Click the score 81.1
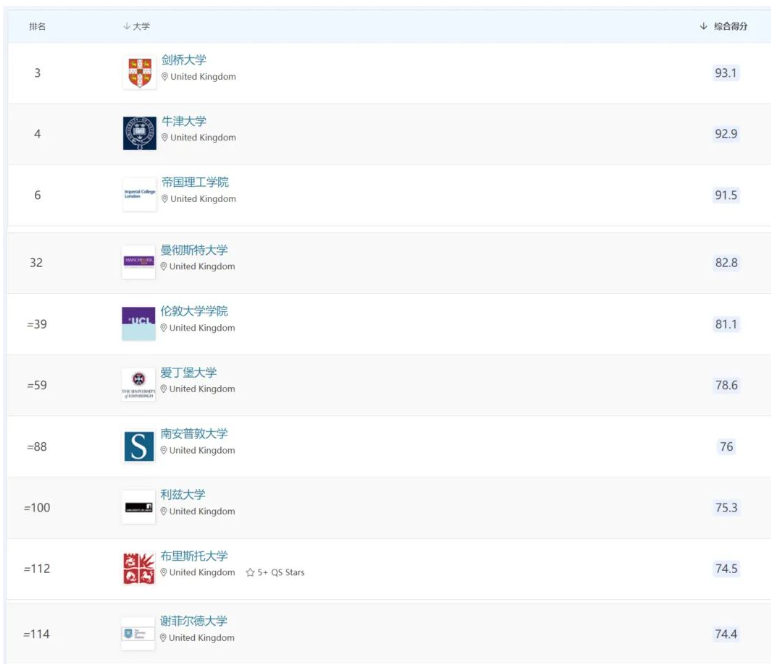Screen dimensions: 771x664 [x=726, y=324]
